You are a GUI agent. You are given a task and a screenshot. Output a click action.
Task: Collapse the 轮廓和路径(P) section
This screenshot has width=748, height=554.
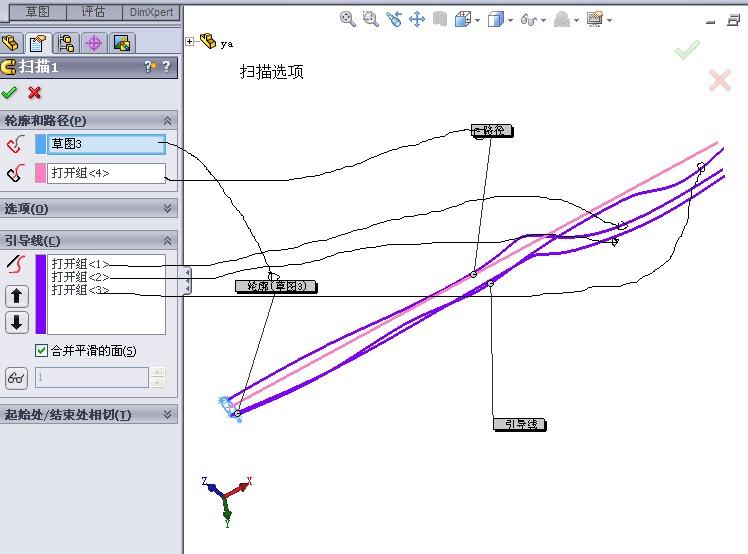167,121
